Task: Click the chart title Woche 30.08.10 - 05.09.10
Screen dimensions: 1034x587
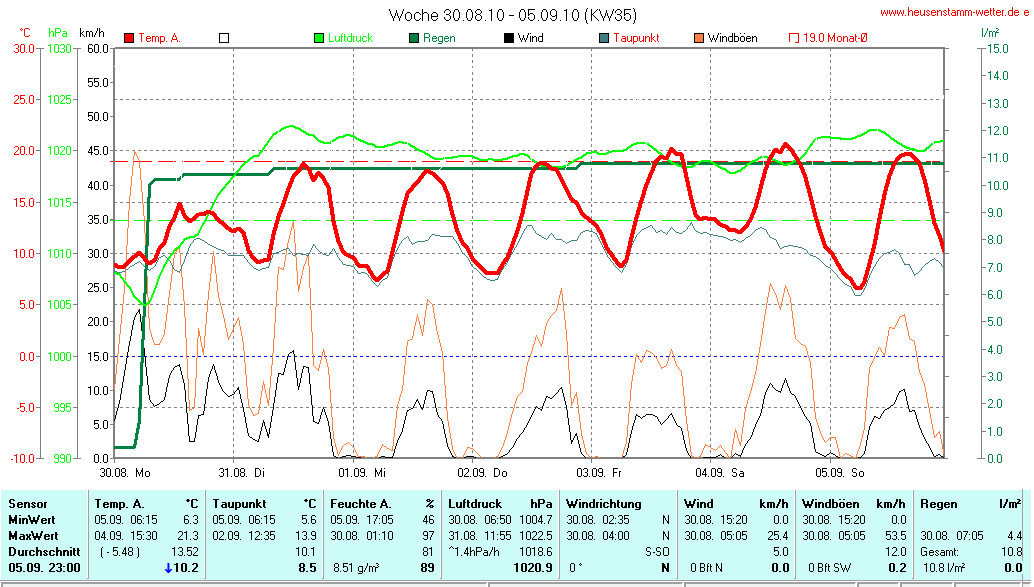Action: 512,15
